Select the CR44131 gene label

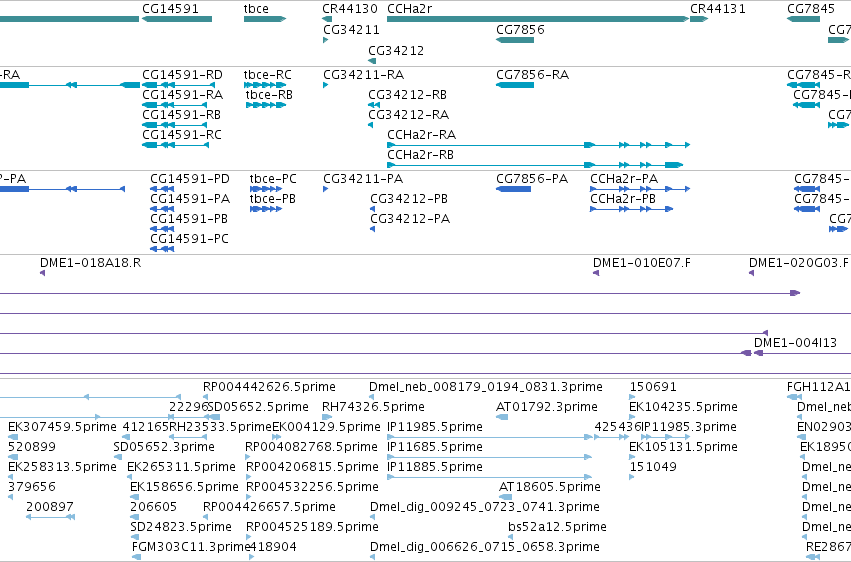pos(717,9)
